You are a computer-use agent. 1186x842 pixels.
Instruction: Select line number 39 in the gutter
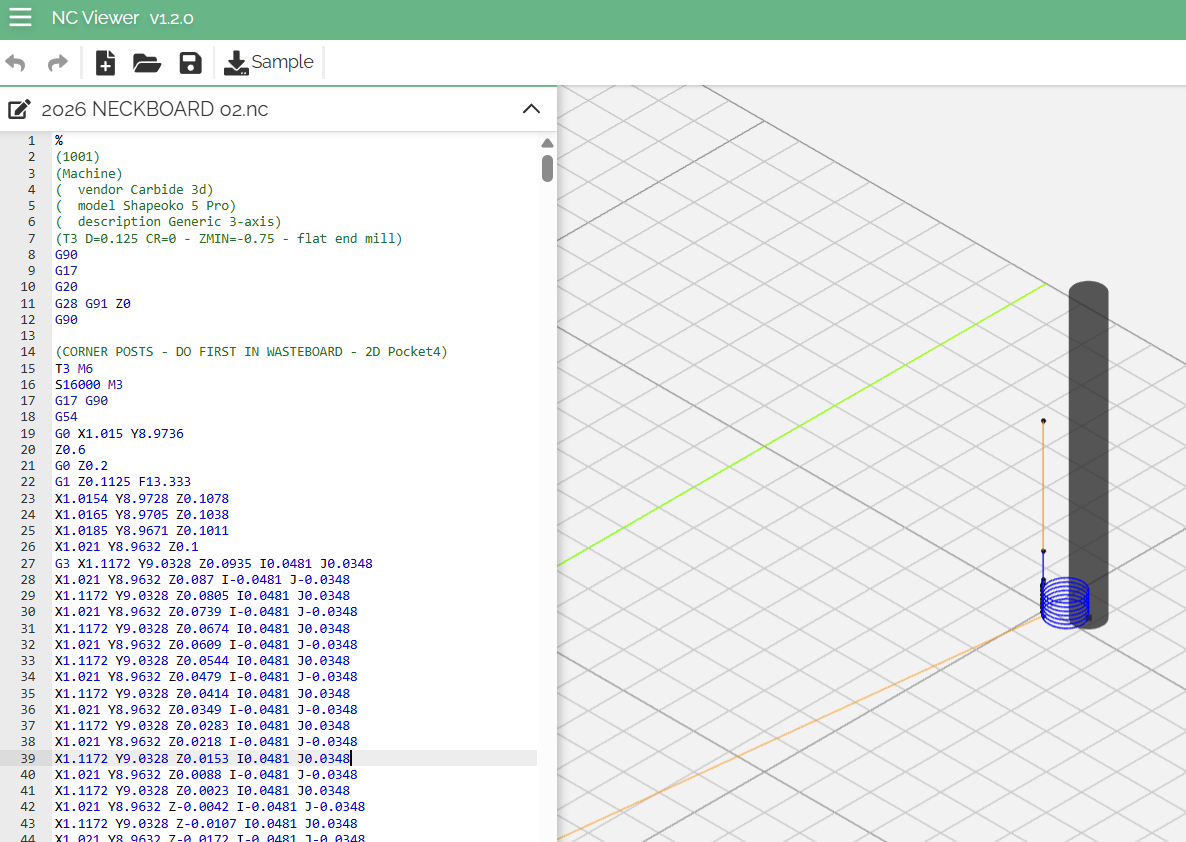click(x=27, y=758)
